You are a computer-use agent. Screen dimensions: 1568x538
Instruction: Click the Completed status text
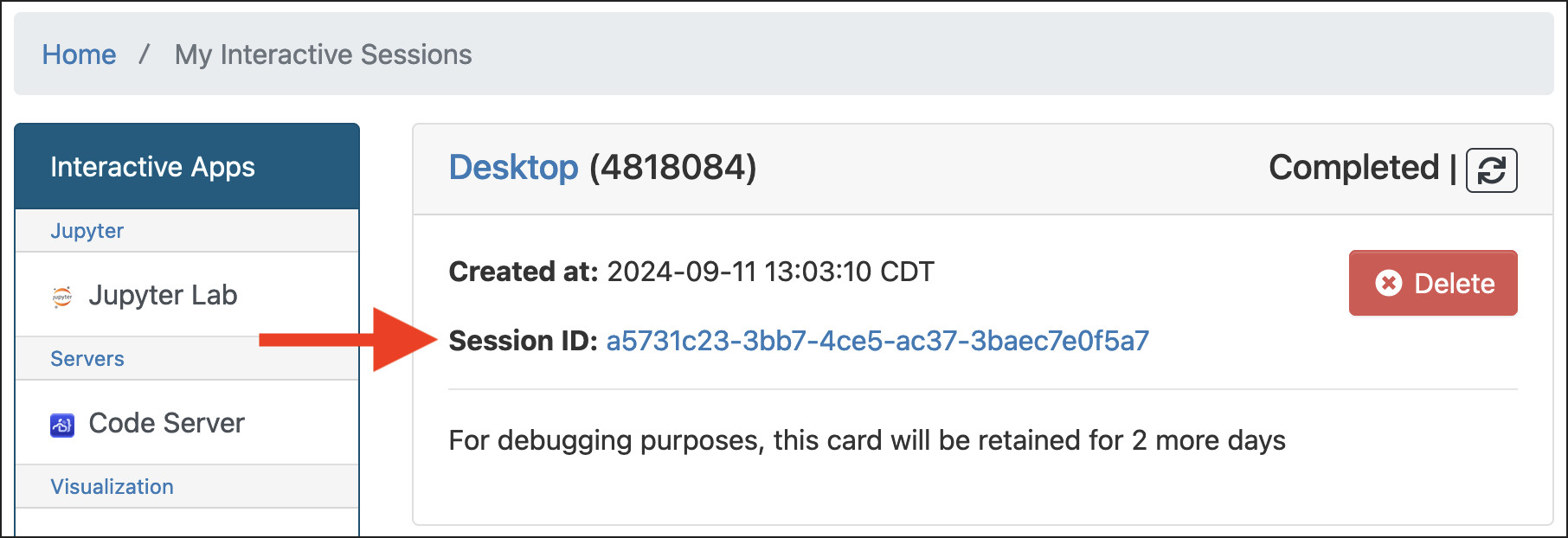click(1353, 168)
